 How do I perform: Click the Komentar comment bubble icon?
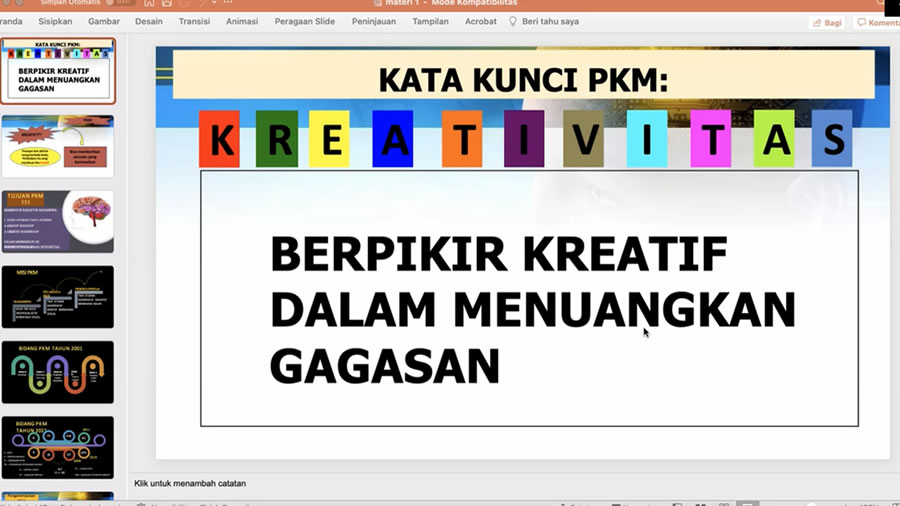862,22
